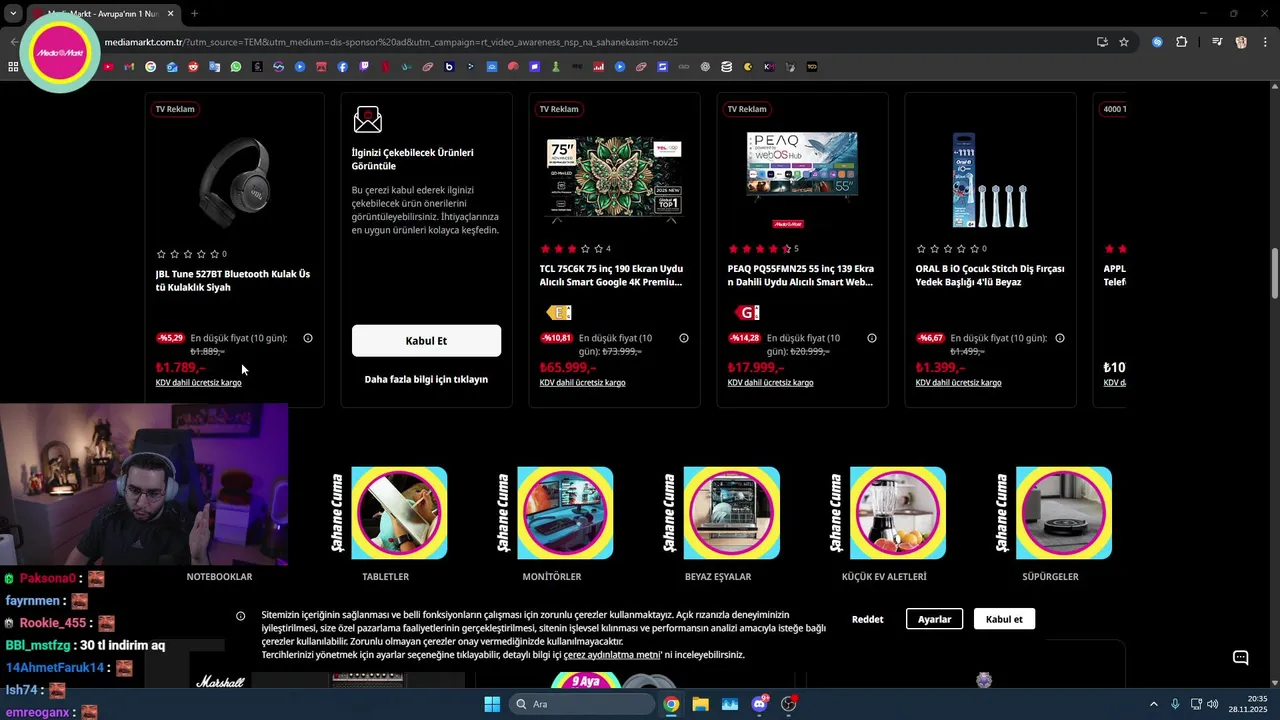Screen dimensions: 1280x720
Task: Click Daha fazla bilgi için tıklayın link
Action: click(426, 380)
